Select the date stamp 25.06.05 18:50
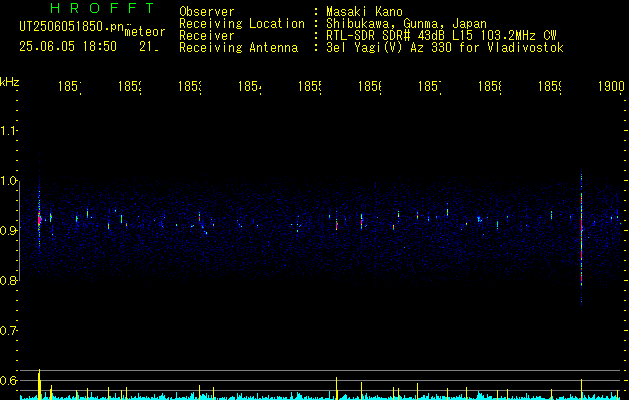 pos(68,47)
